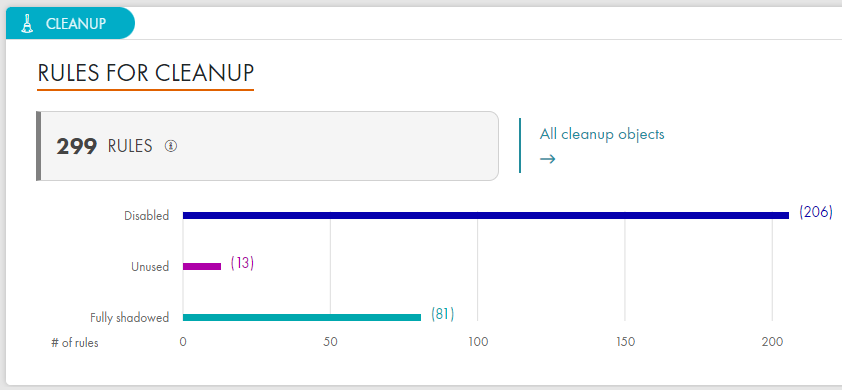
Task: Click the dark blue Disabled bar
Action: tap(486, 215)
